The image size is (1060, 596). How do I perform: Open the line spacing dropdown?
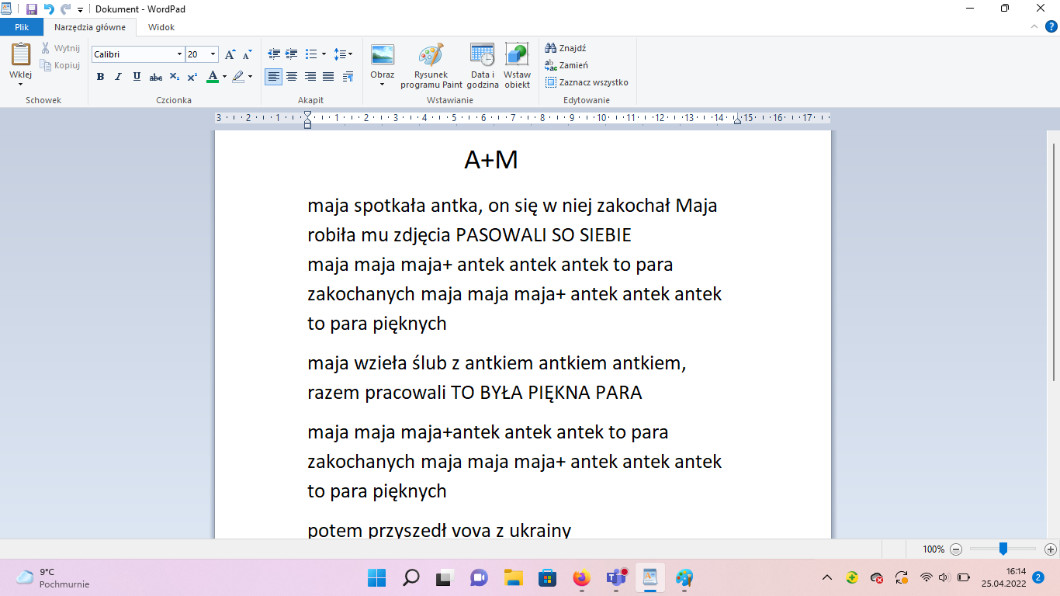pyautogui.click(x=342, y=54)
